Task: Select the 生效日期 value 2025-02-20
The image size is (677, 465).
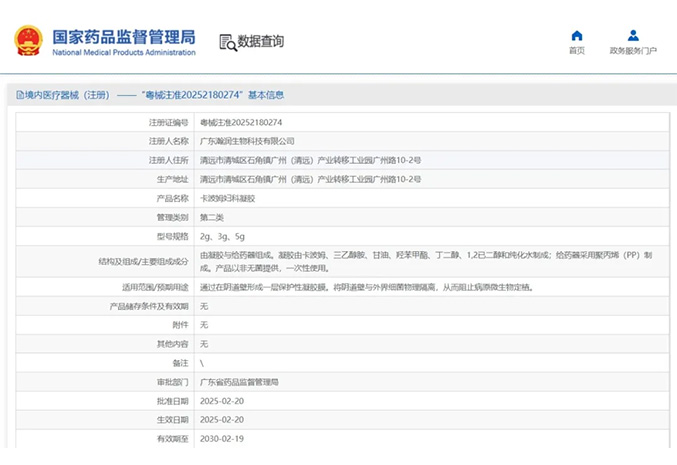Action: [x=222, y=420]
